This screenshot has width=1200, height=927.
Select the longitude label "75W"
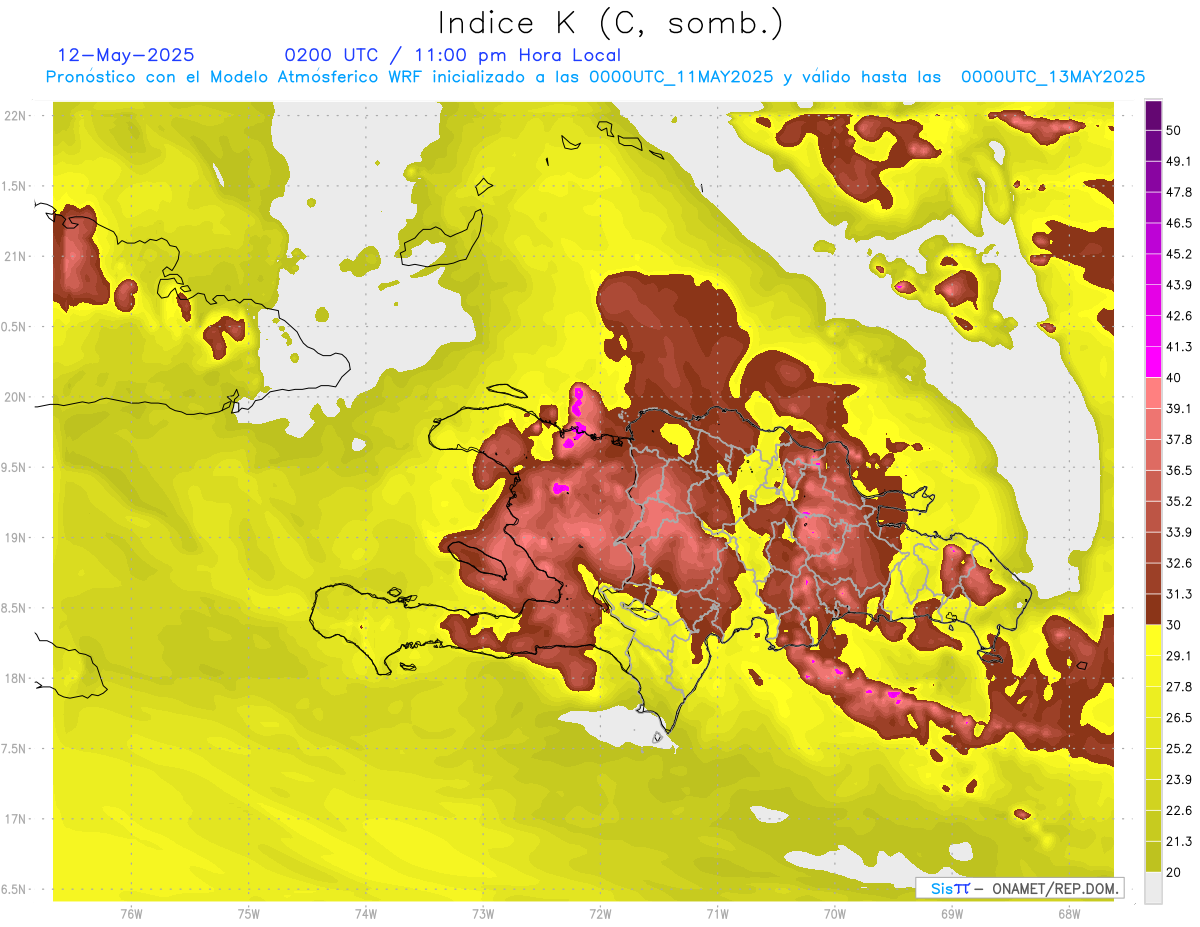pyautogui.click(x=249, y=914)
